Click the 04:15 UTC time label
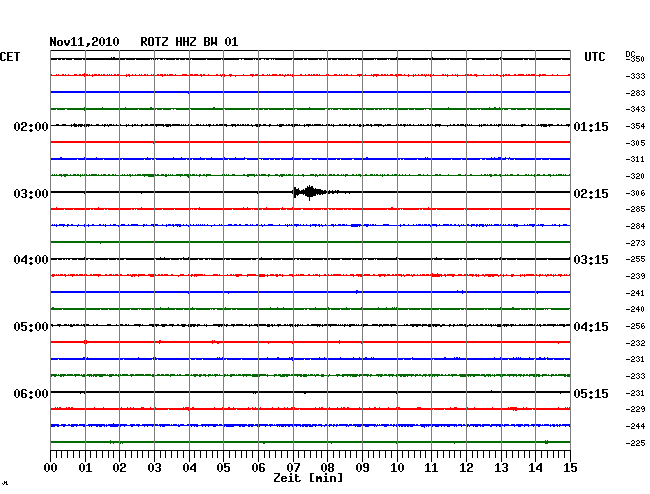 pyautogui.click(x=591, y=327)
